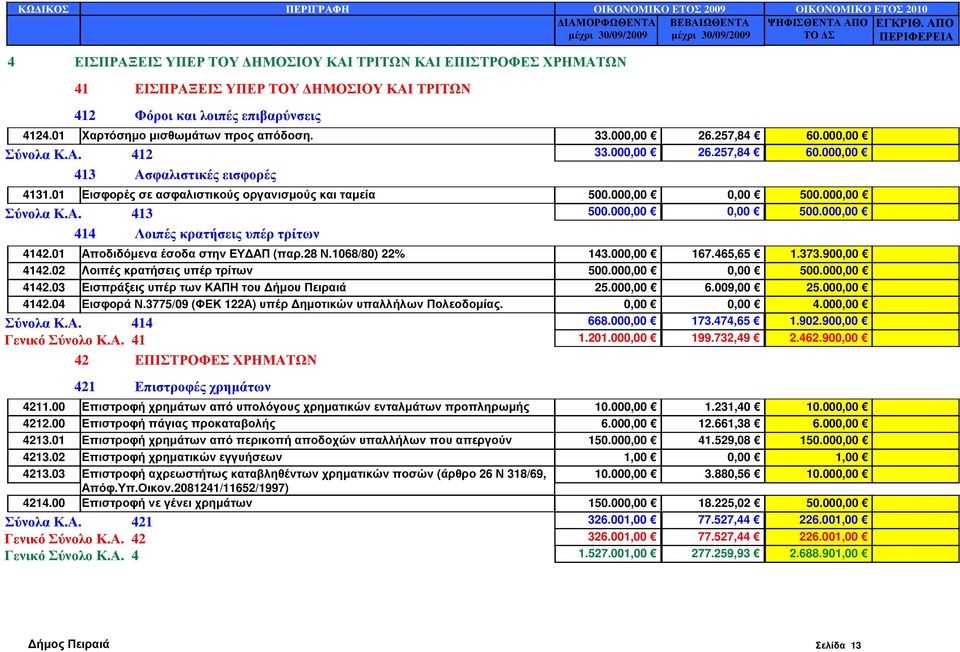Viewport: 960px width, 652px height.
Task: Select the ΟΙΚΟΝΟΜΙΚΟ ΕΤΟΣ 2010 header
Action: 861,9
